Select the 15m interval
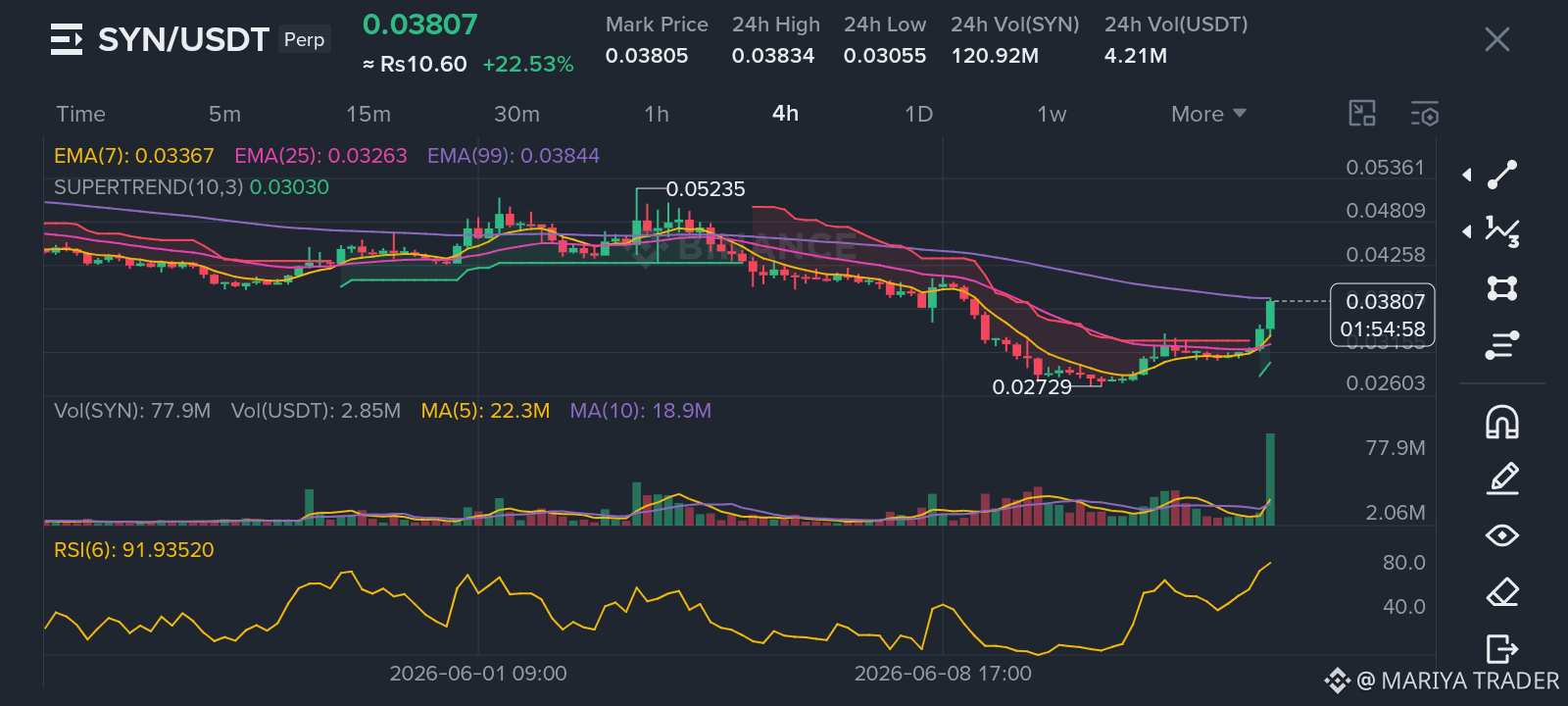Image resolution: width=1568 pixels, height=706 pixels. tap(368, 114)
